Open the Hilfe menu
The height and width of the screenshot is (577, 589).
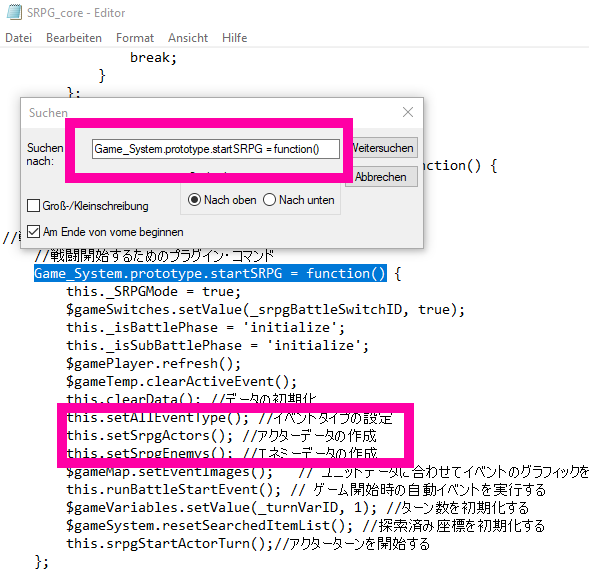click(234, 38)
